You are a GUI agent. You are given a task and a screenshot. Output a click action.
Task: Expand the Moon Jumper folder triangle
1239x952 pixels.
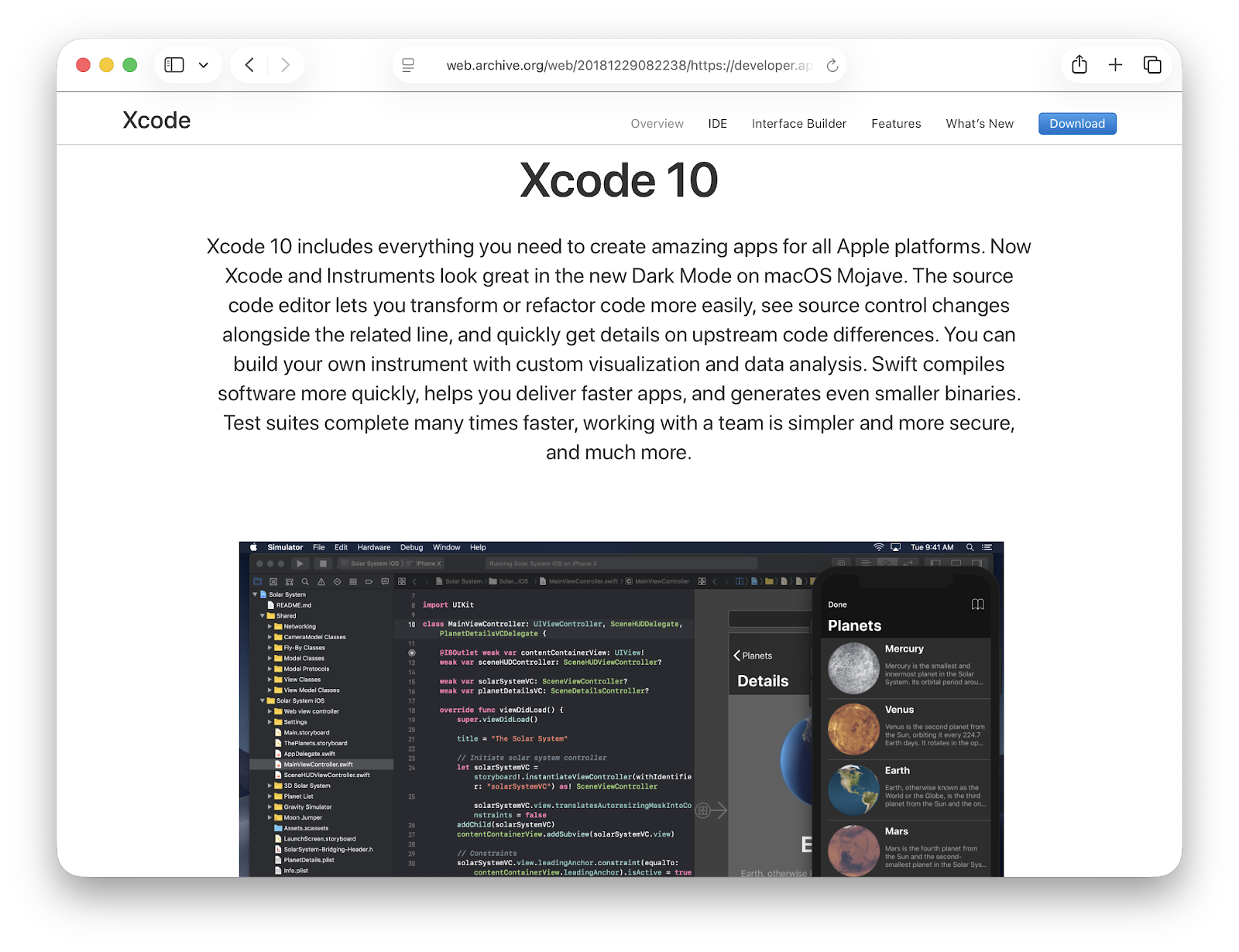click(270, 817)
